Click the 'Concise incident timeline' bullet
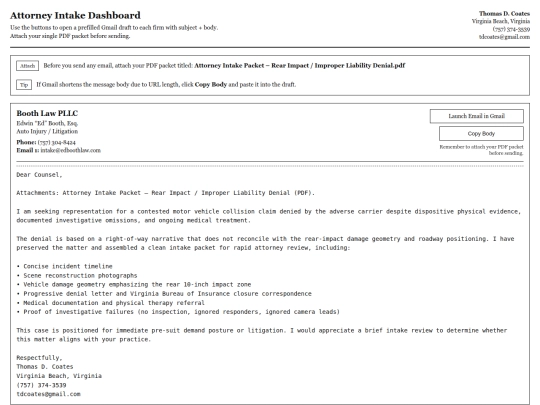Screen dimensions: 540x405 [x=64, y=266]
